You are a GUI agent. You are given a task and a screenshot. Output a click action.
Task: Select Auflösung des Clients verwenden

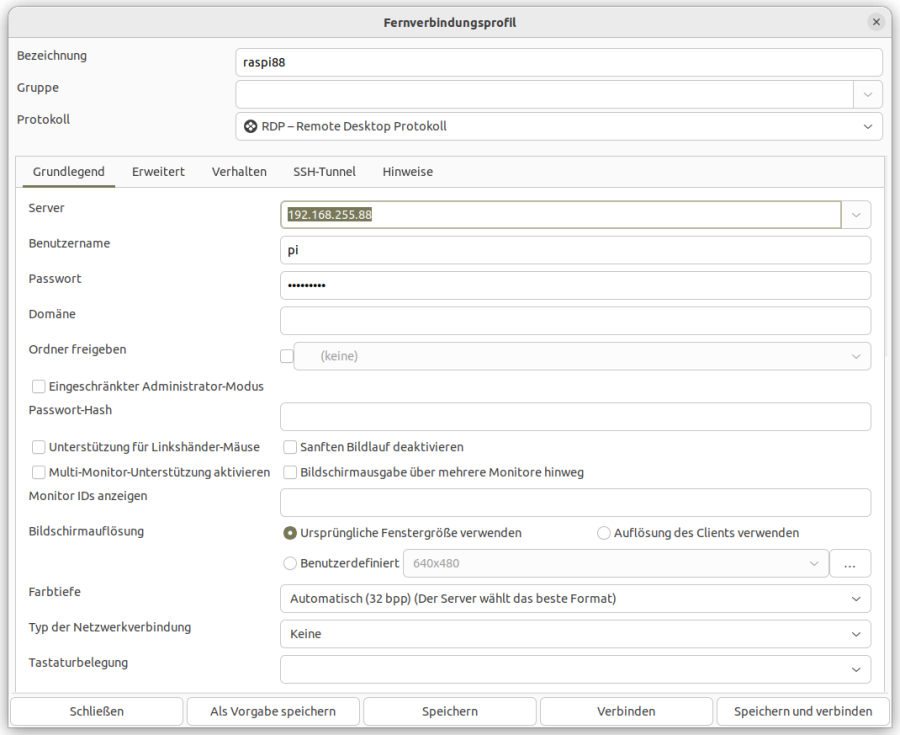(604, 533)
